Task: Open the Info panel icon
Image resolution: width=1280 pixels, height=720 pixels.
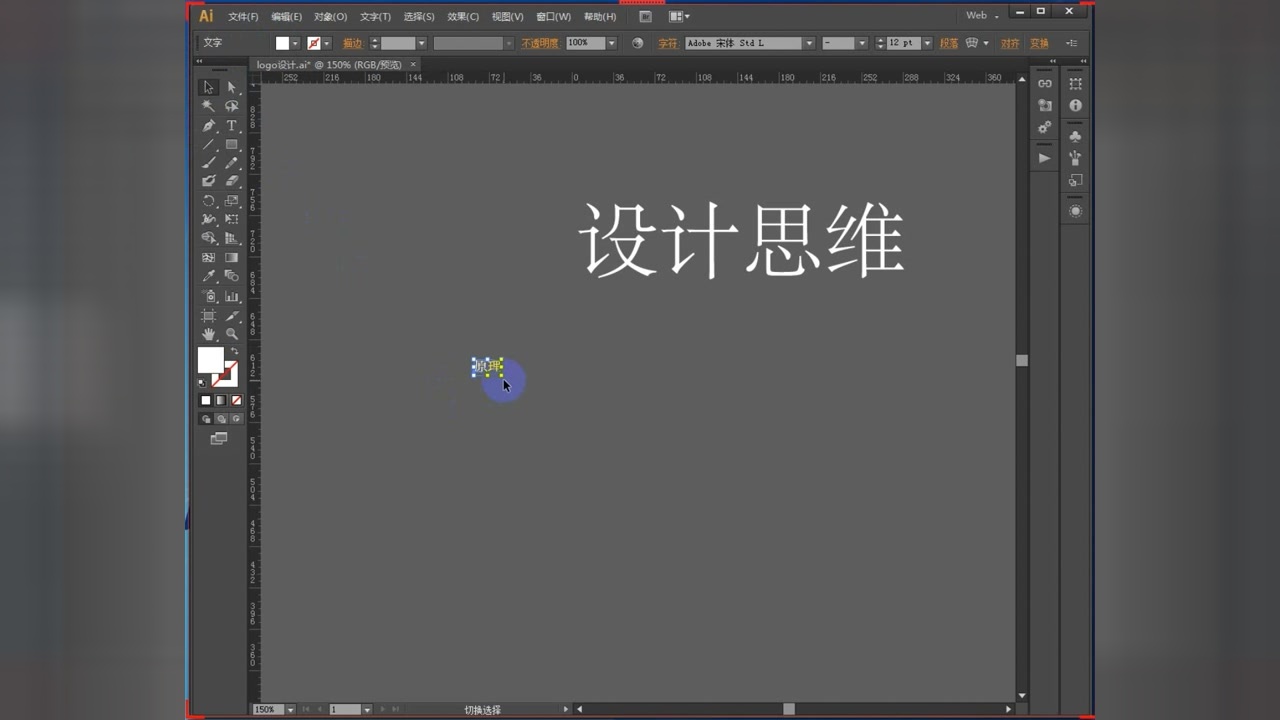Action: pyautogui.click(x=1076, y=105)
